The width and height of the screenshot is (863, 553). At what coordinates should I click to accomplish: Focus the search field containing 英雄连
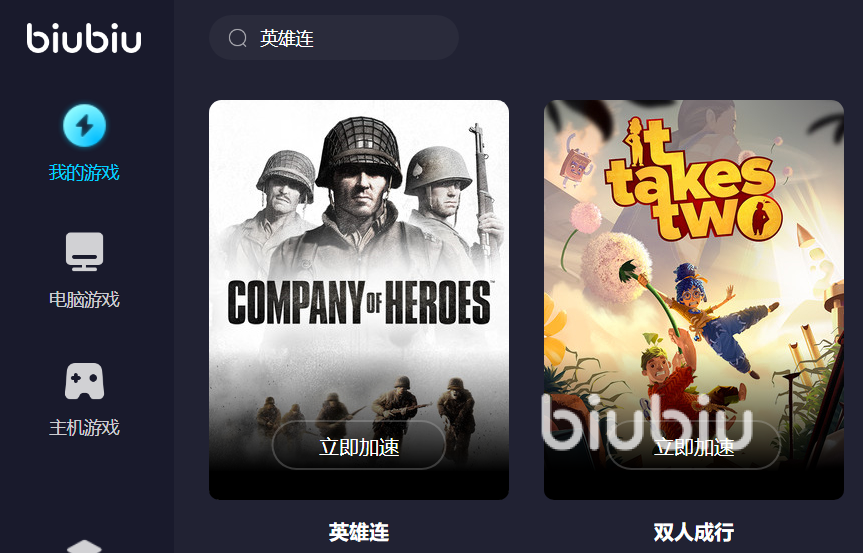click(334, 37)
